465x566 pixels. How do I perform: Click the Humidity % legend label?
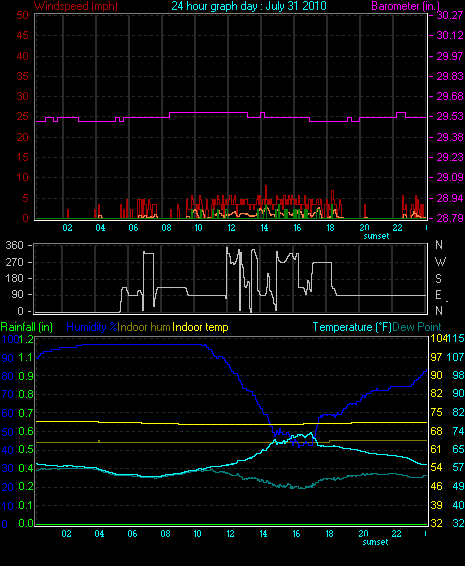[x=92, y=327]
